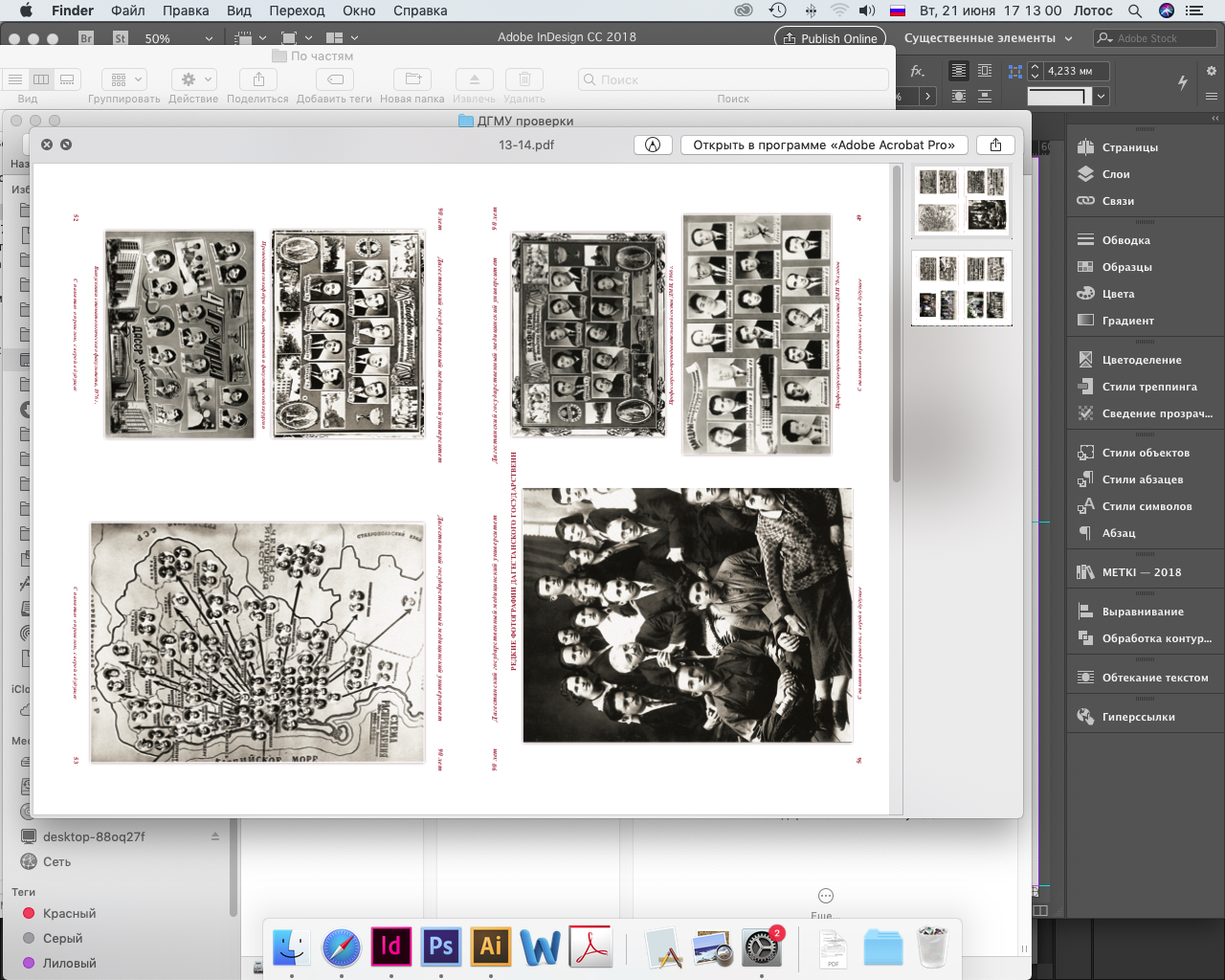Open the stroke style dropdown arrow

pyautogui.click(x=1102, y=96)
